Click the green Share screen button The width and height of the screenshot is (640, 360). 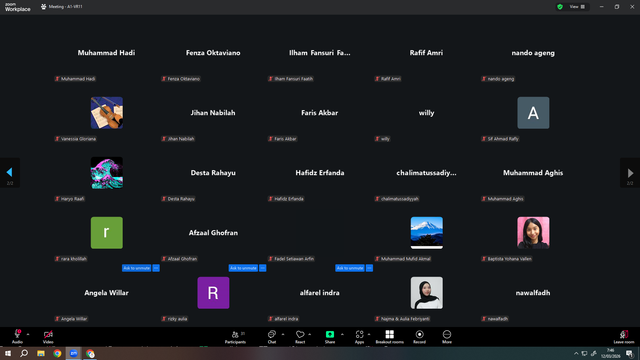[x=330, y=336]
